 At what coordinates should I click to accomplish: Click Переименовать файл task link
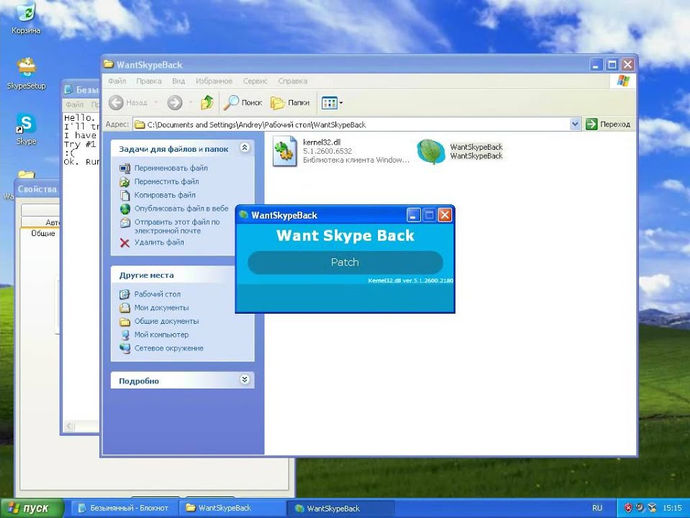pos(171,168)
